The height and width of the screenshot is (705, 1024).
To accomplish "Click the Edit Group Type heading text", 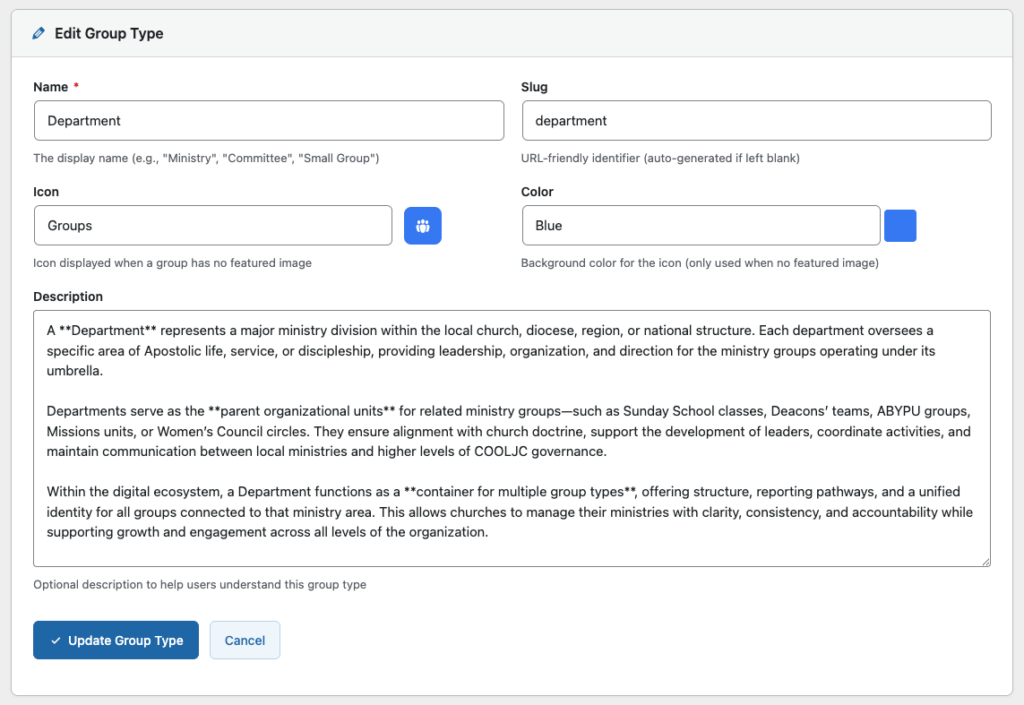I will [109, 33].
